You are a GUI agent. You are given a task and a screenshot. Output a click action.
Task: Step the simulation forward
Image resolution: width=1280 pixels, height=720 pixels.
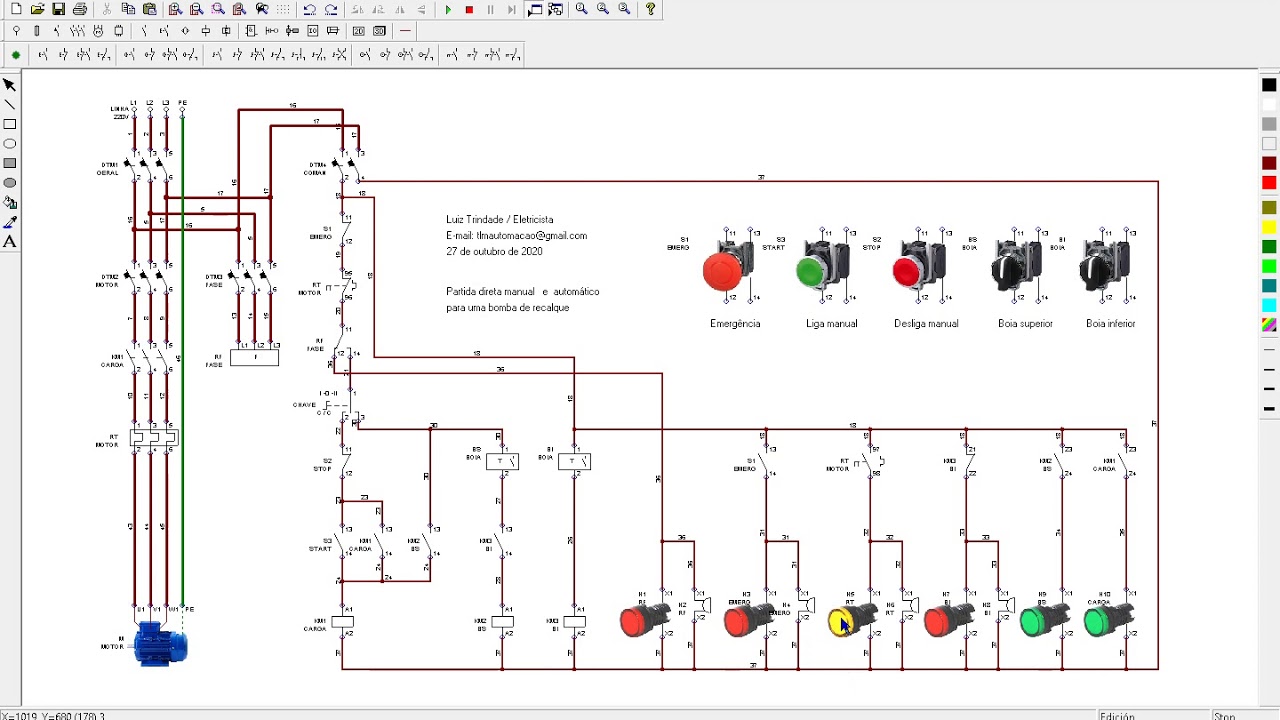(511, 9)
